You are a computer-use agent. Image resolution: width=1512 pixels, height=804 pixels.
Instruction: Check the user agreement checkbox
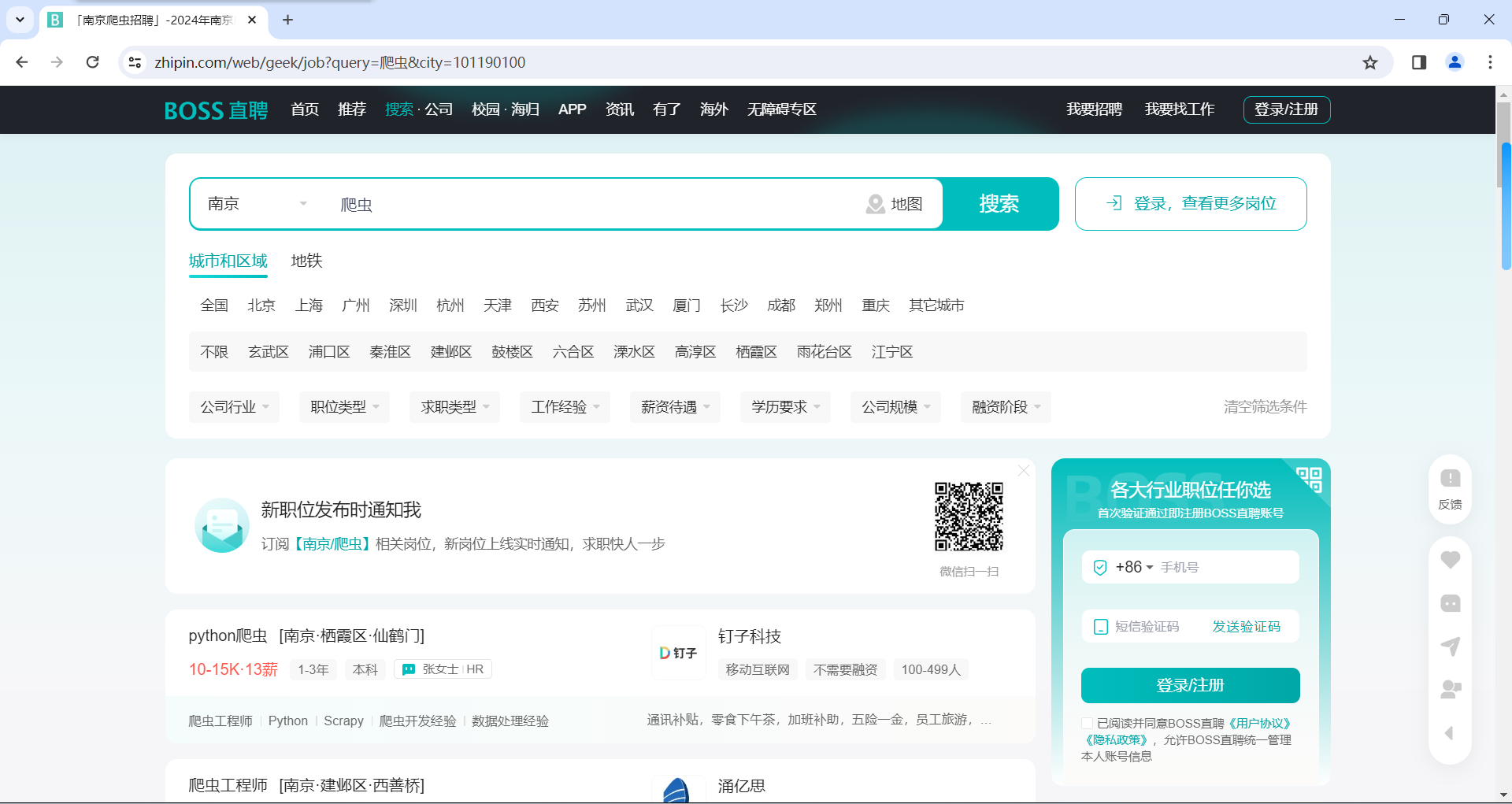[x=1087, y=723]
